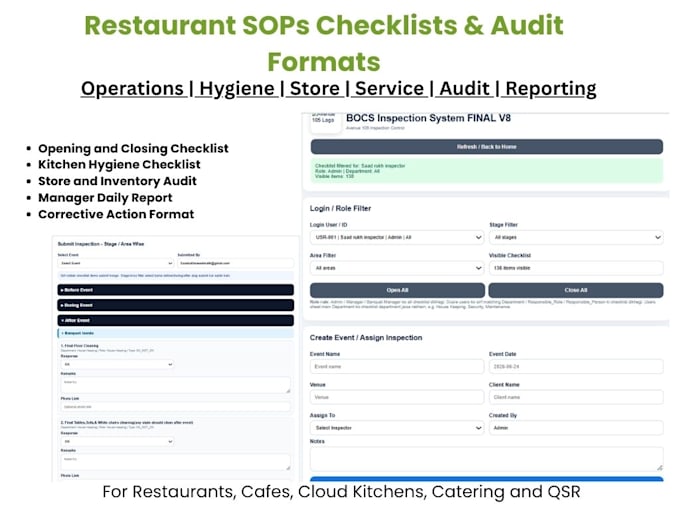Click the Close All button
The width and height of the screenshot is (680, 510).
576,290
